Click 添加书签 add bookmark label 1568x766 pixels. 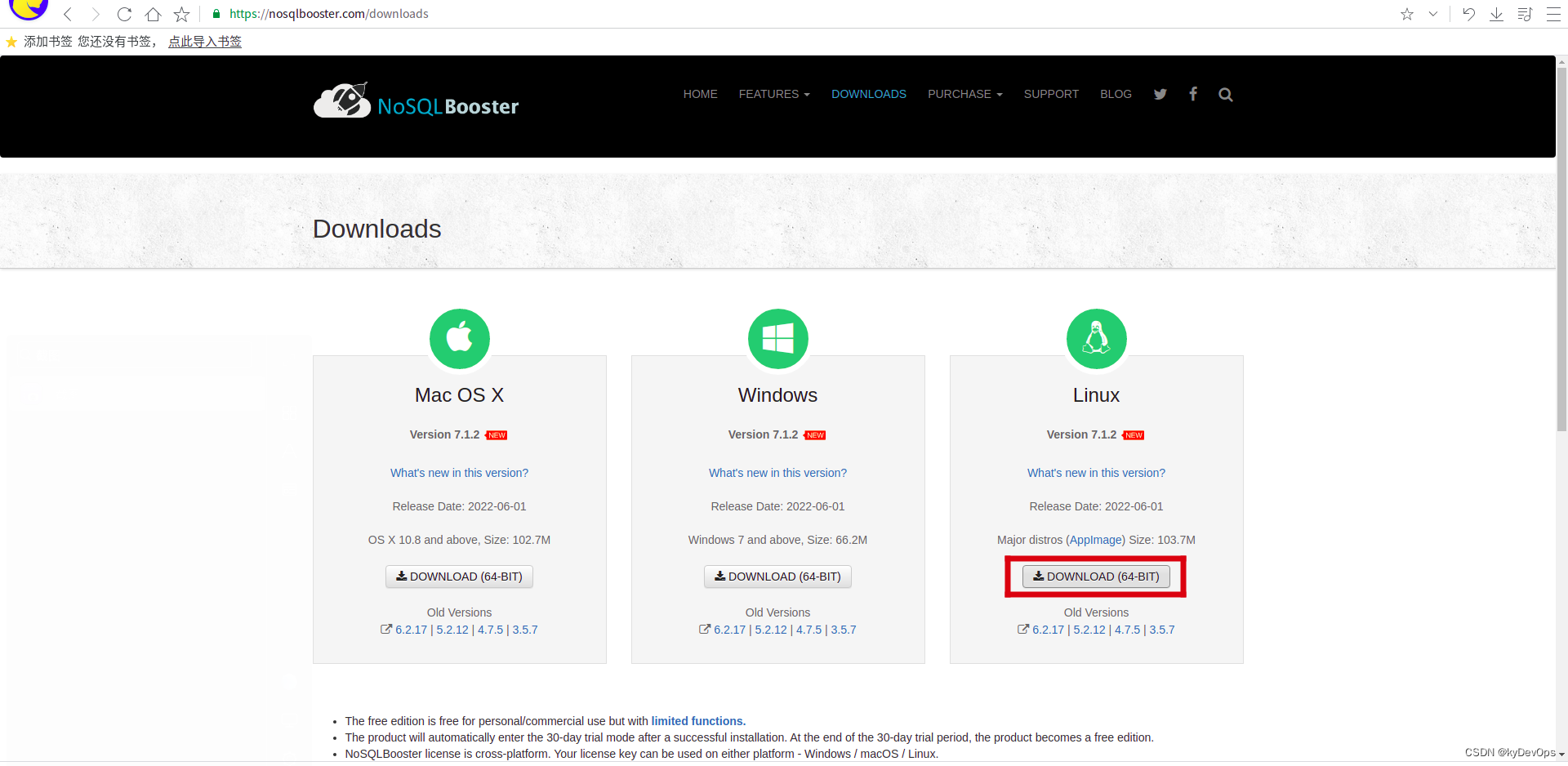(x=48, y=42)
